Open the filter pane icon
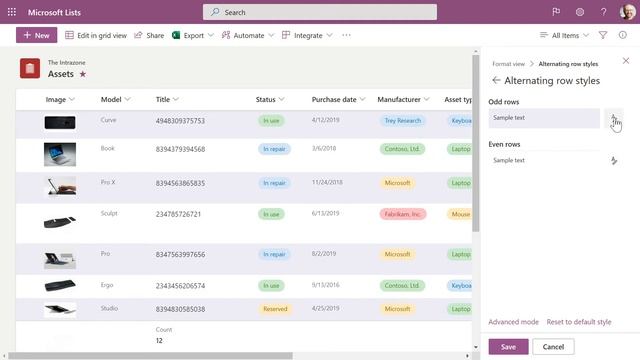Image resolution: width=640 pixels, height=360 pixels. 603,36
